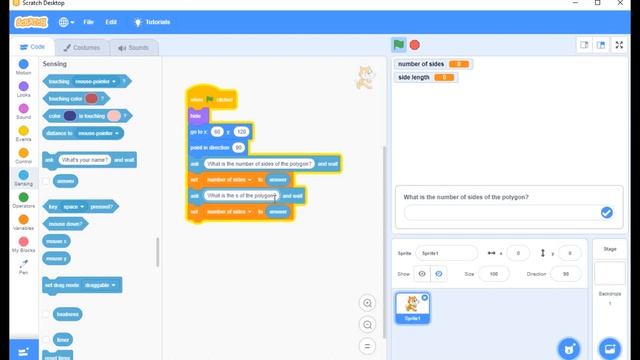Click the sprite Direction field showing 90
Image resolution: width=640 pixels, height=360 pixels.
[x=566, y=274]
